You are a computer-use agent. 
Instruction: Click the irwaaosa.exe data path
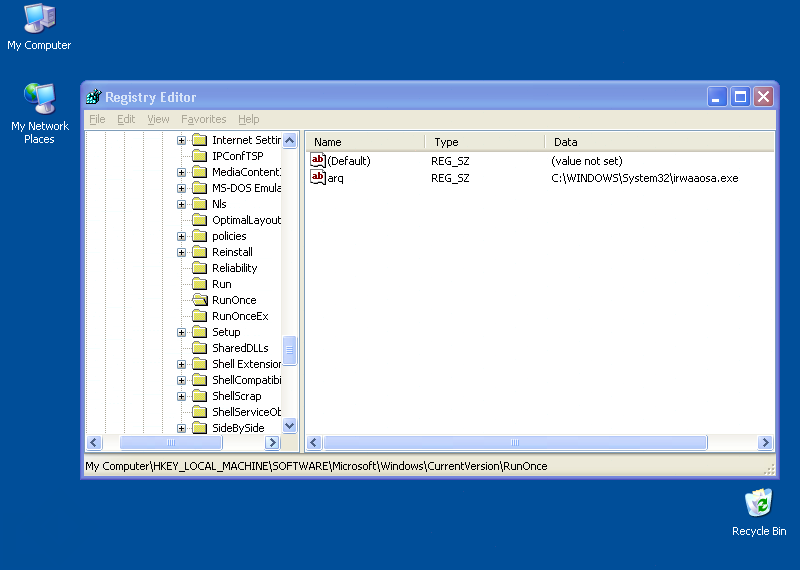click(x=644, y=178)
